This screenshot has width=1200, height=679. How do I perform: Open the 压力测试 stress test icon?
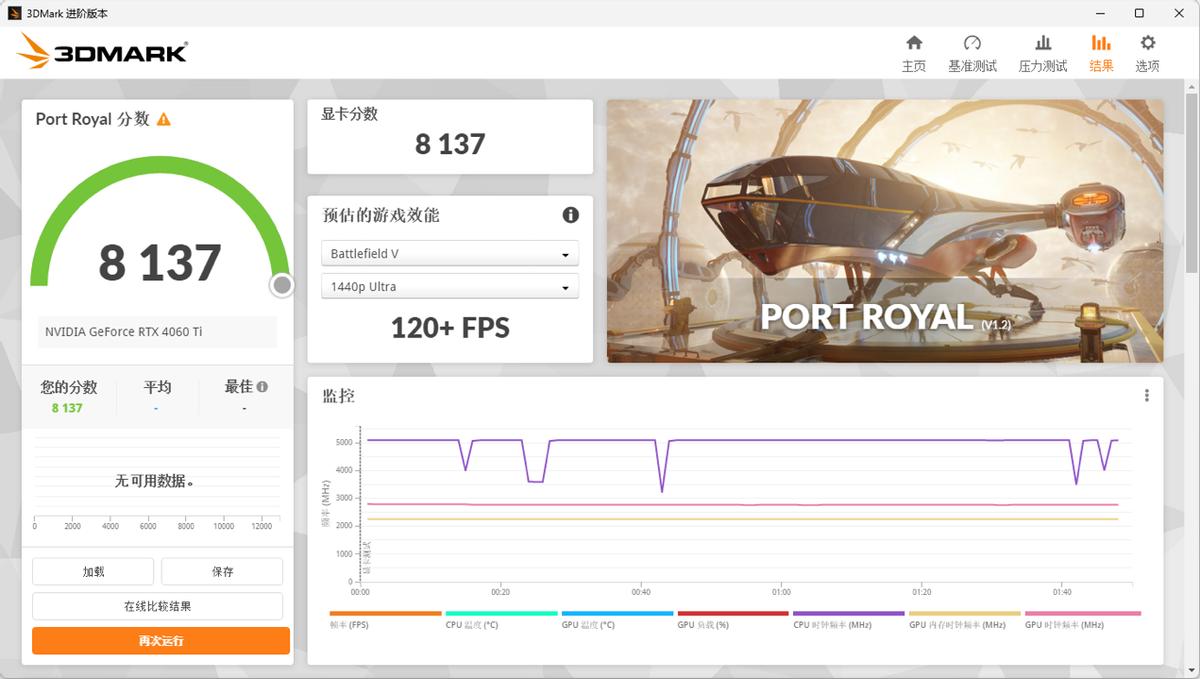pos(1043,52)
